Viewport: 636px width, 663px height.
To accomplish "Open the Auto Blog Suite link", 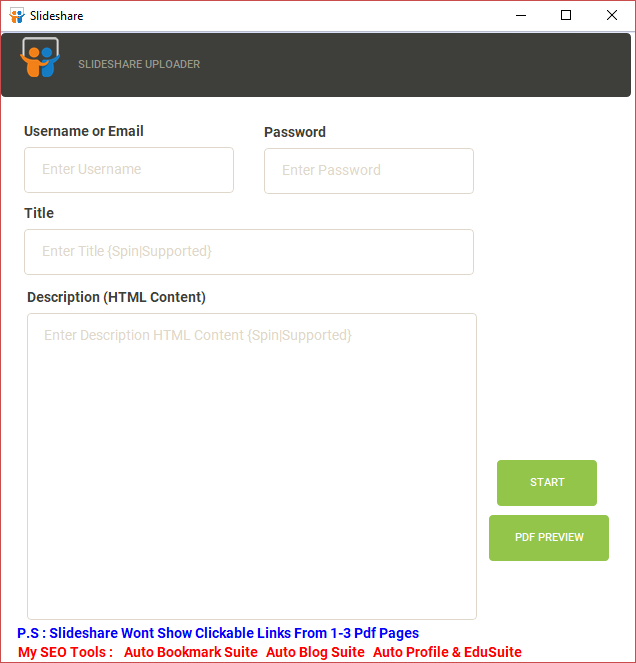I will tap(315, 652).
